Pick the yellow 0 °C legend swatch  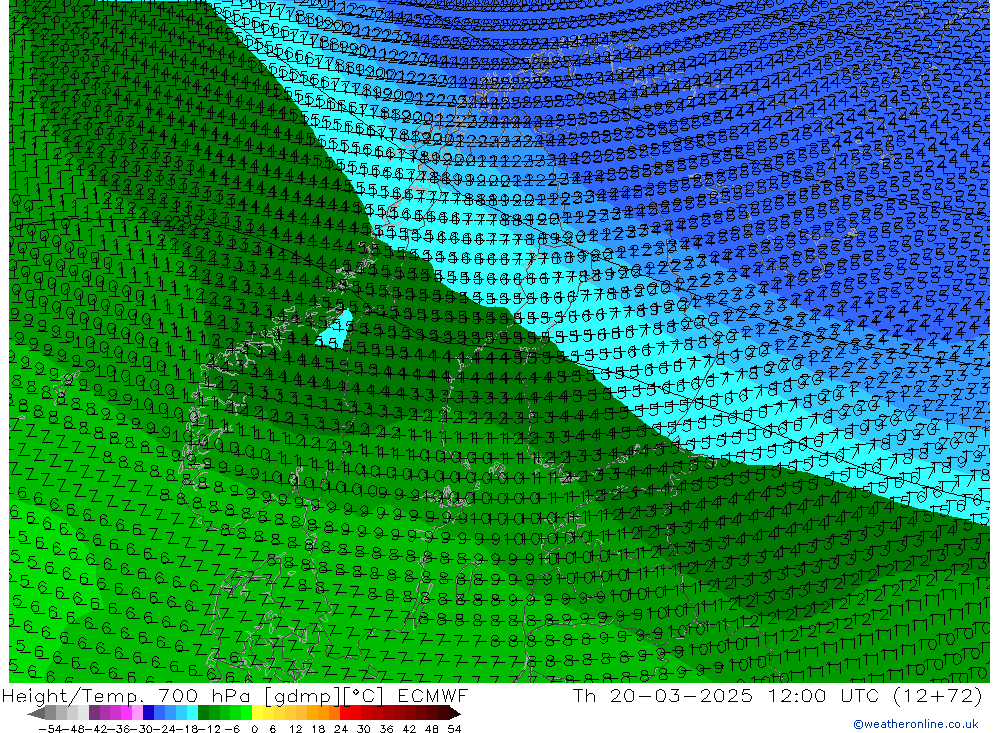(258, 713)
